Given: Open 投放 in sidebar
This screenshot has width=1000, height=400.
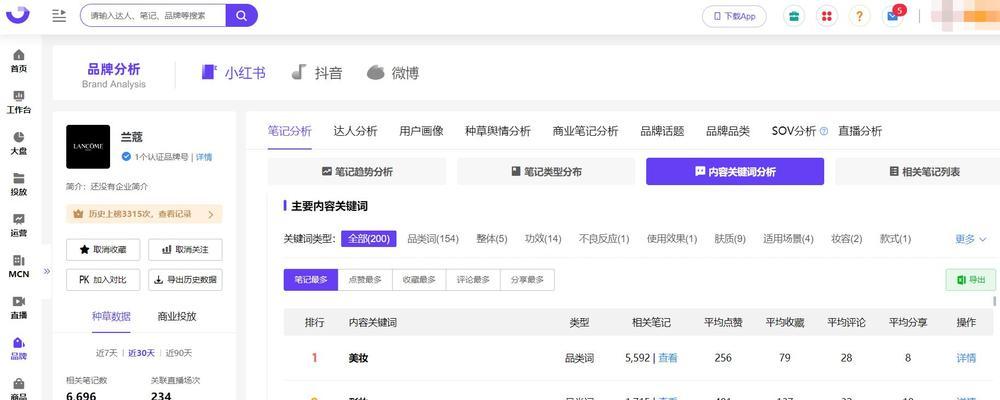Looking at the screenshot, I should [x=19, y=184].
